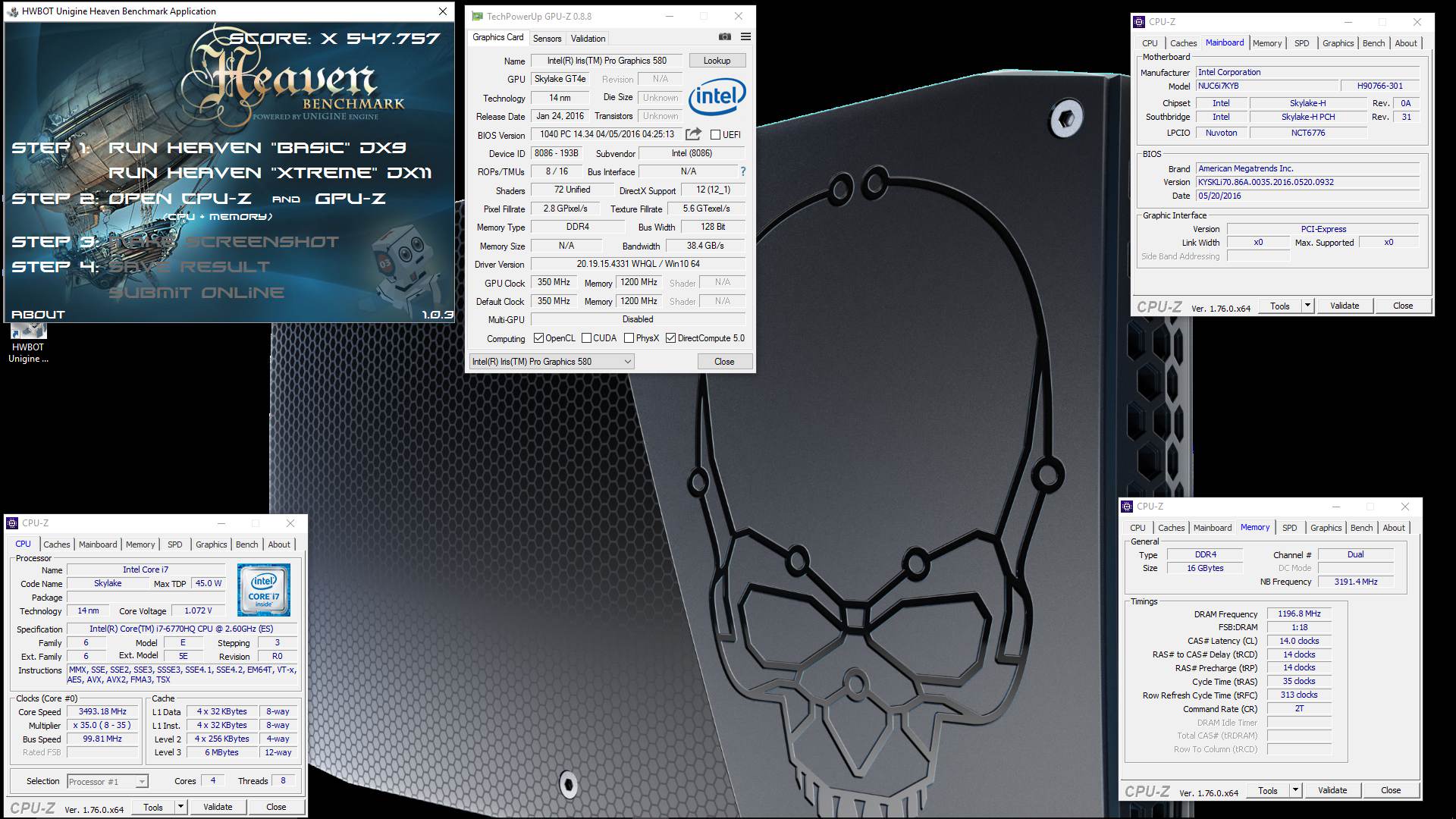Expand Tools dropdown arrow in Memory window
The width and height of the screenshot is (1456, 819).
[x=1295, y=790]
